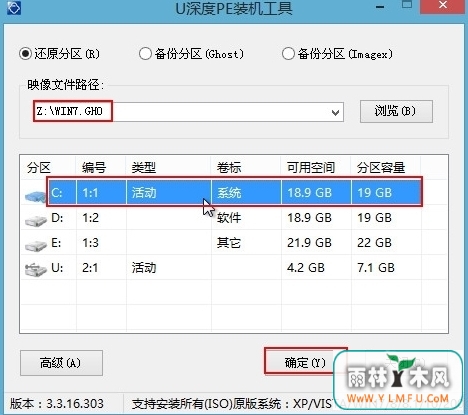Click the C: drive icon in partition list
This screenshot has width=468, height=415.
(35, 196)
